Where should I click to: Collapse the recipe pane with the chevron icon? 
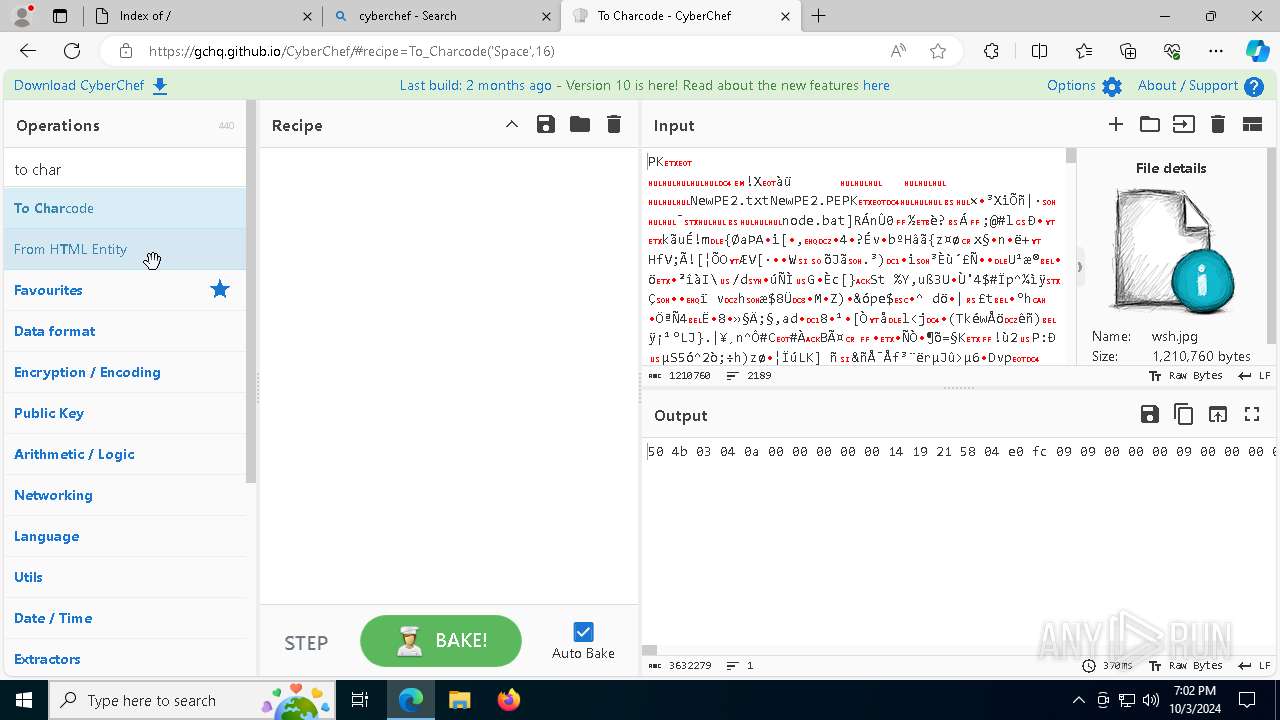coord(511,124)
